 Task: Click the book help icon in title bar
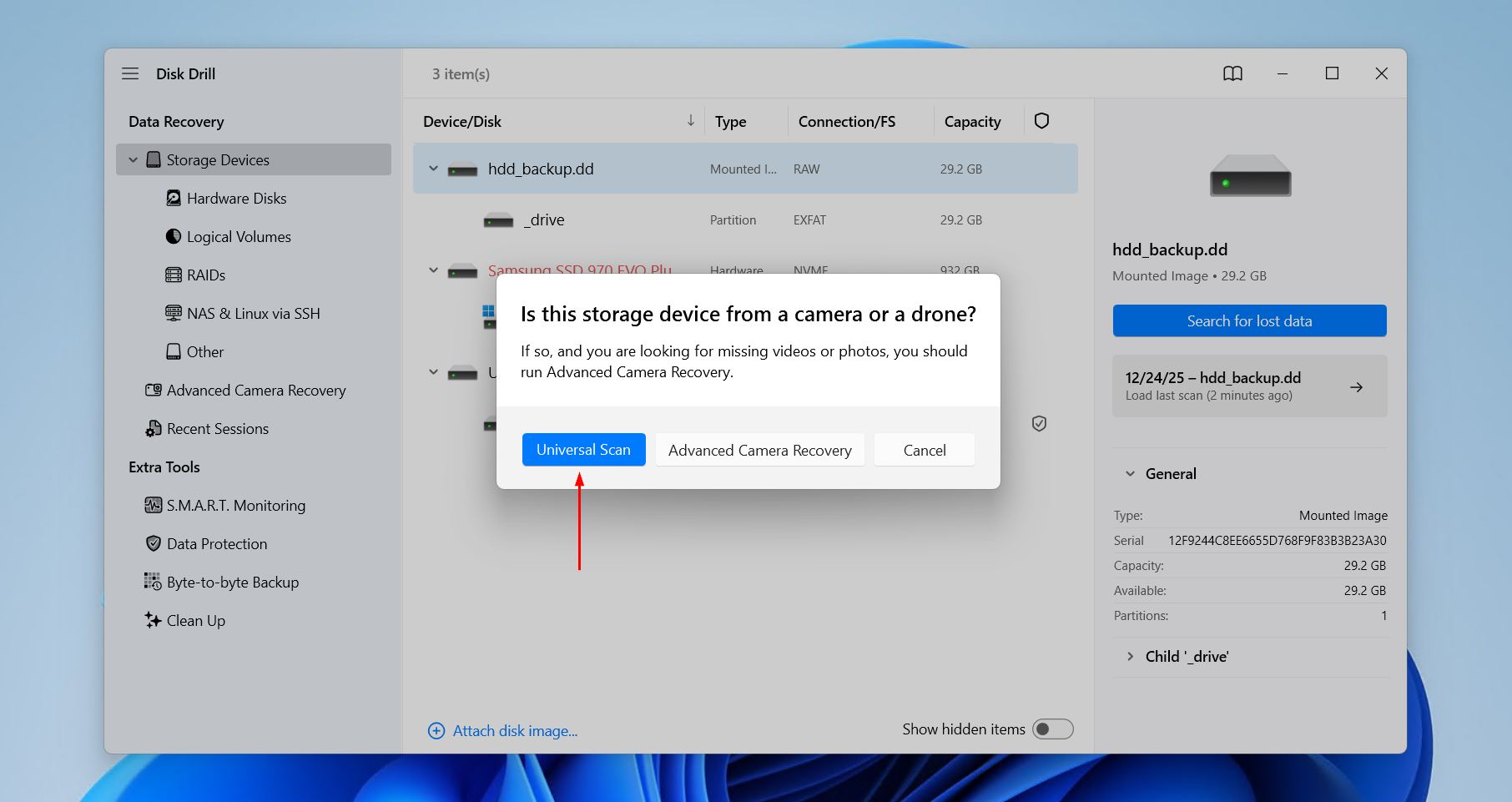pyautogui.click(x=1232, y=73)
